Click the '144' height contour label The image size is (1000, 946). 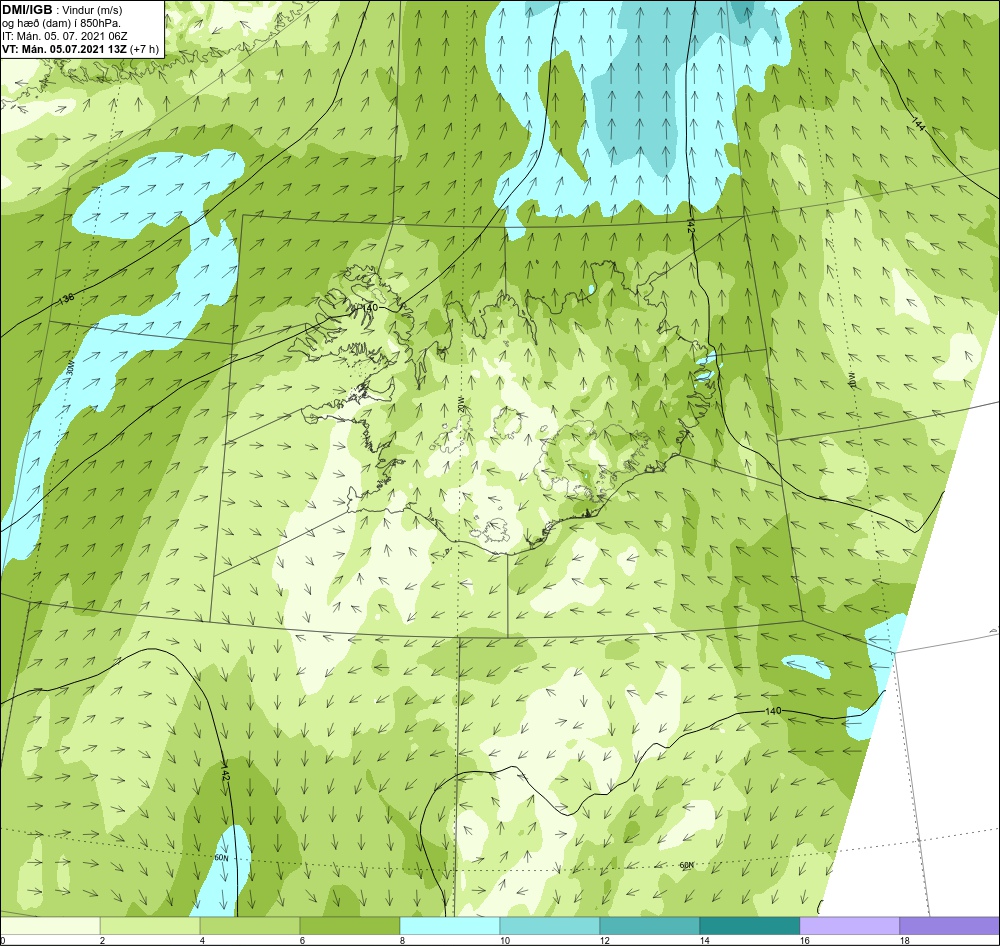tap(918, 124)
